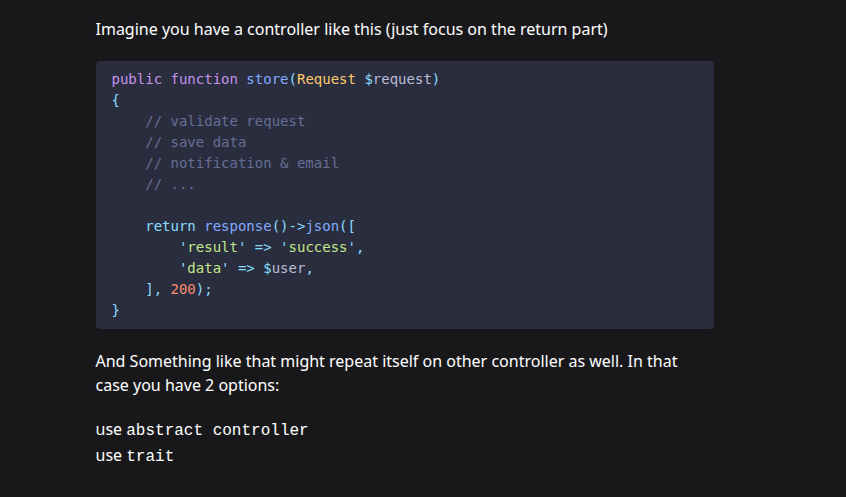Click the "function" keyword in the code

(x=204, y=79)
